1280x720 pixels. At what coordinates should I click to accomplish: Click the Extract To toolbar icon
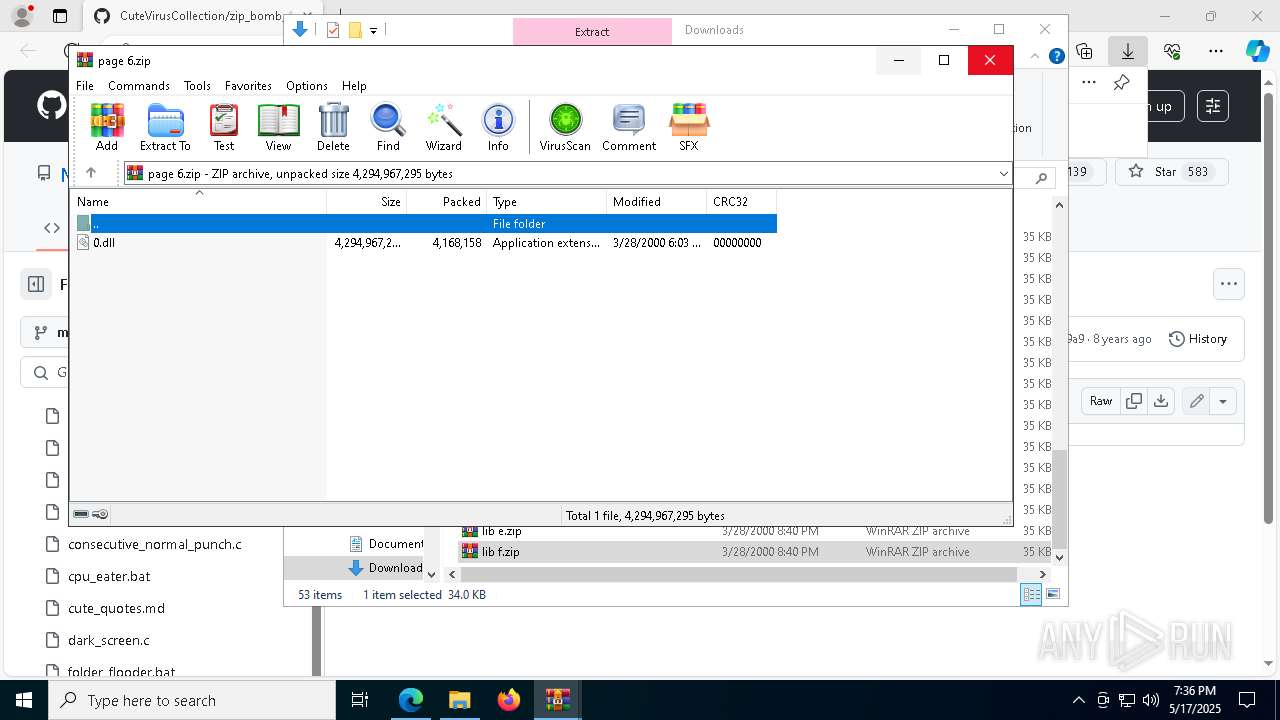[x=165, y=127]
